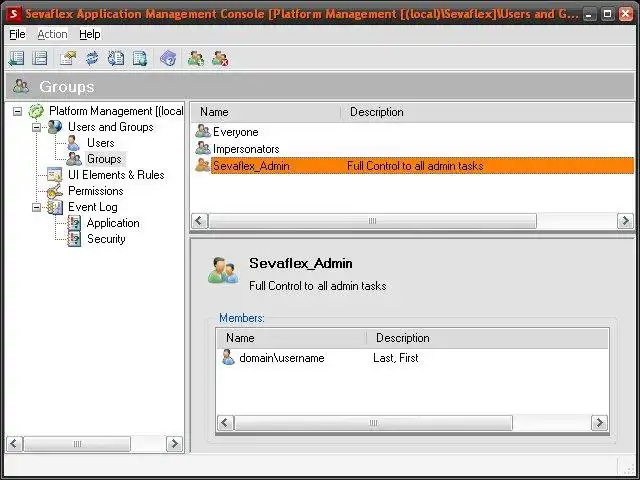Click the properties toolbar icon with the yellow arrow
Screen dimensions: 640x480
[x=68, y=58]
